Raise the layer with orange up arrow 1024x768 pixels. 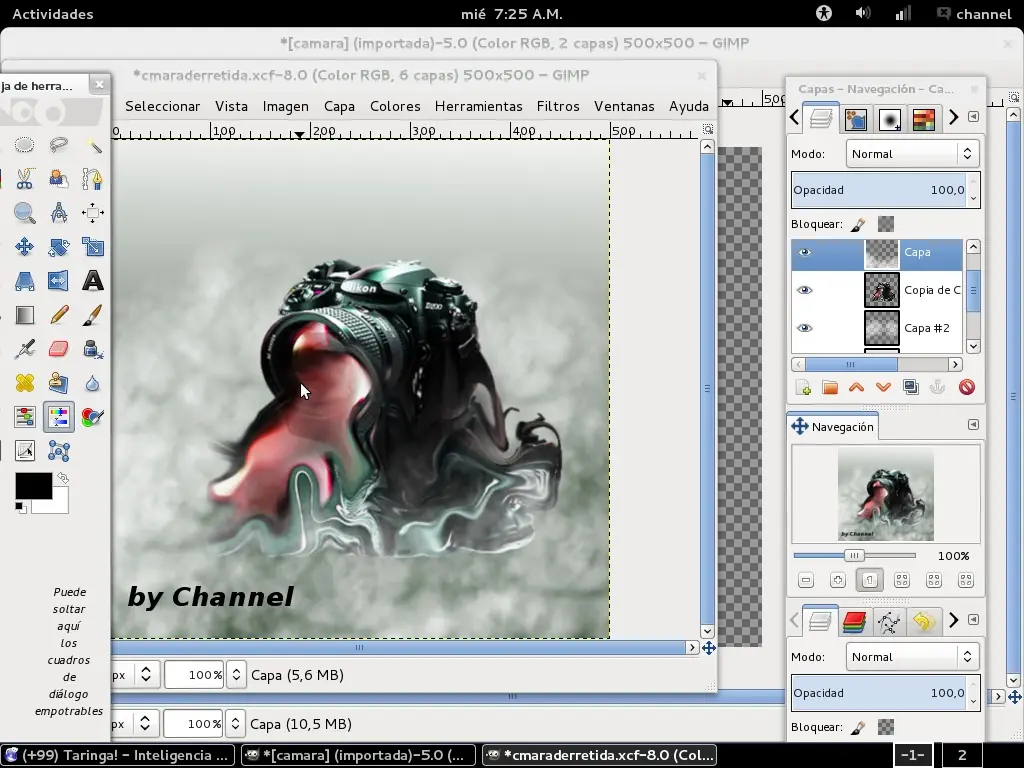856,387
